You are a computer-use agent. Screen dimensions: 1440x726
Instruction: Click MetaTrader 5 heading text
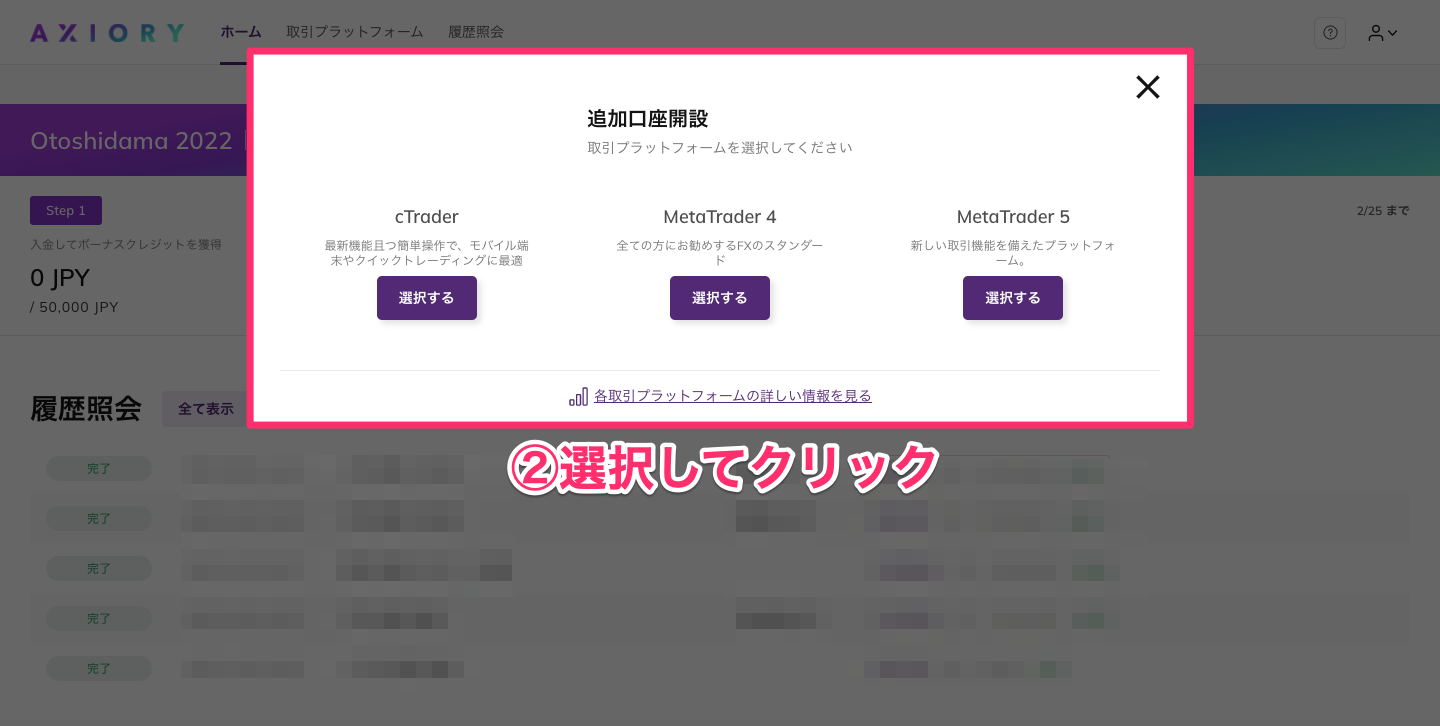click(1013, 217)
